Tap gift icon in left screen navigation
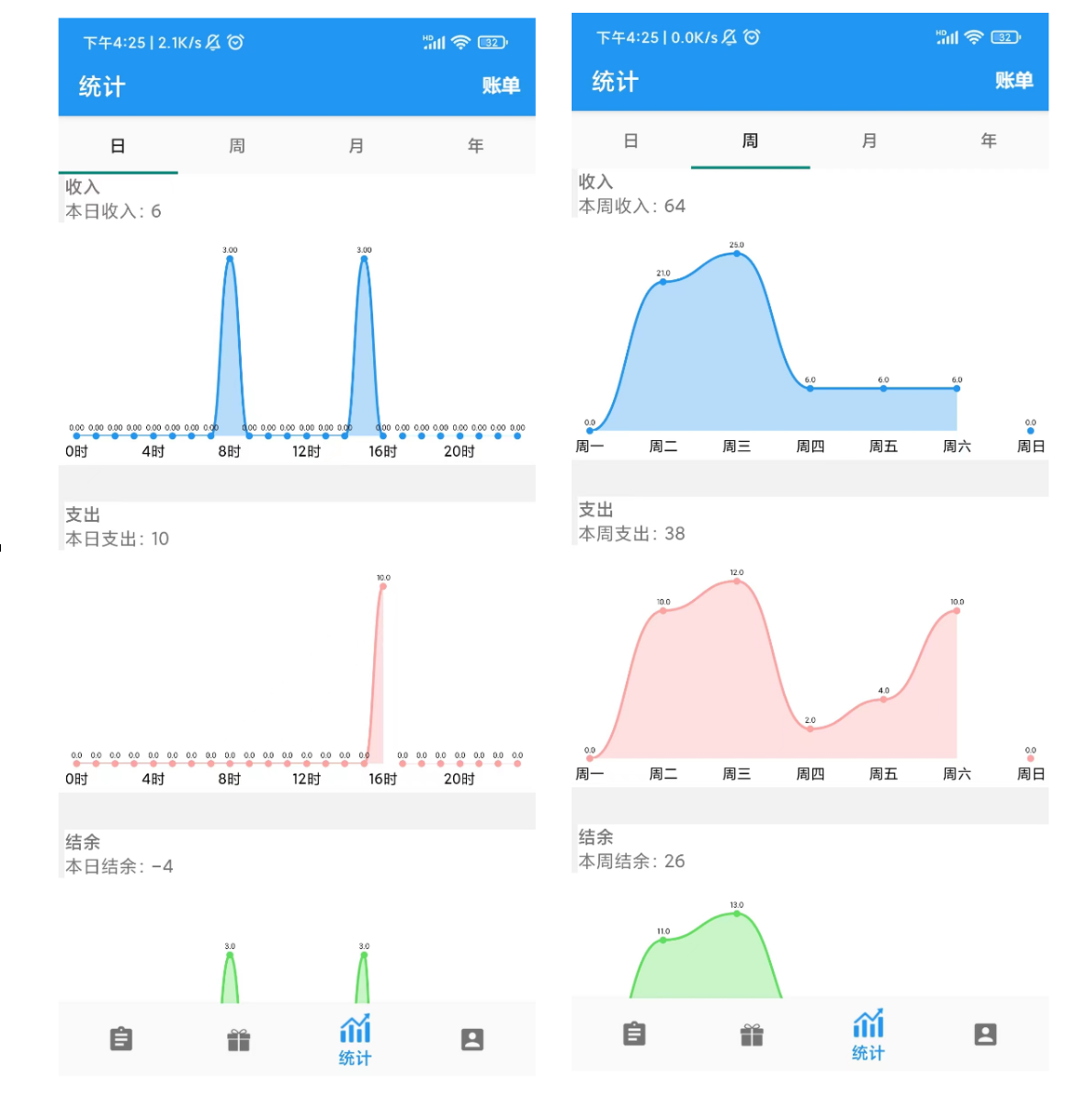 pyautogui.click(x=239, y=1039)
